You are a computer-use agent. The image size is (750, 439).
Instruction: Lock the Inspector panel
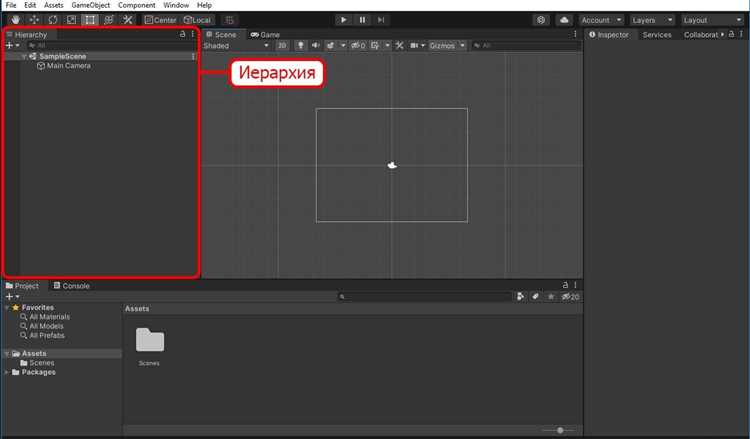click(x=731, y=34)
